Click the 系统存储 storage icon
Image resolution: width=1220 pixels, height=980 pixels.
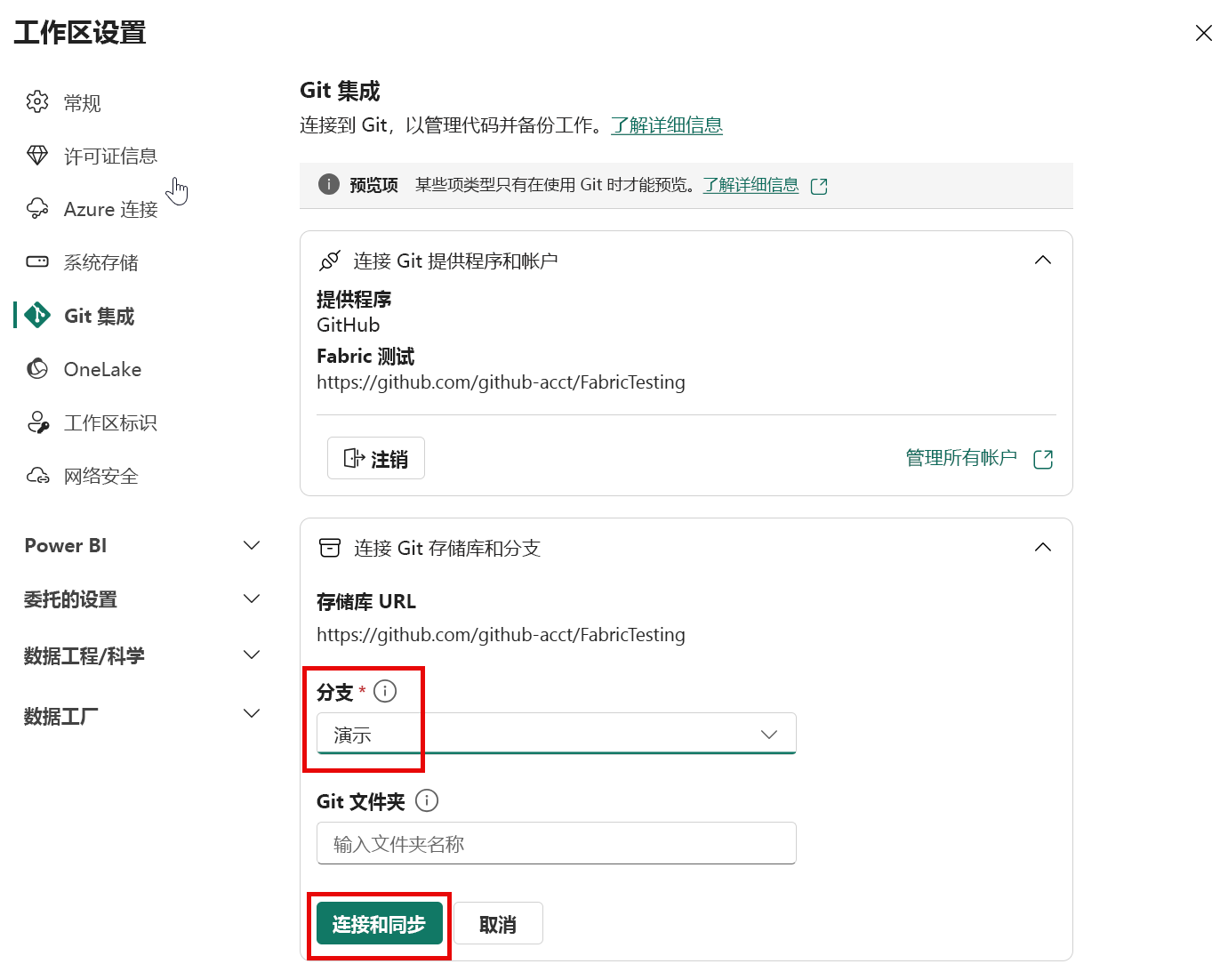[x=36, y=261]
